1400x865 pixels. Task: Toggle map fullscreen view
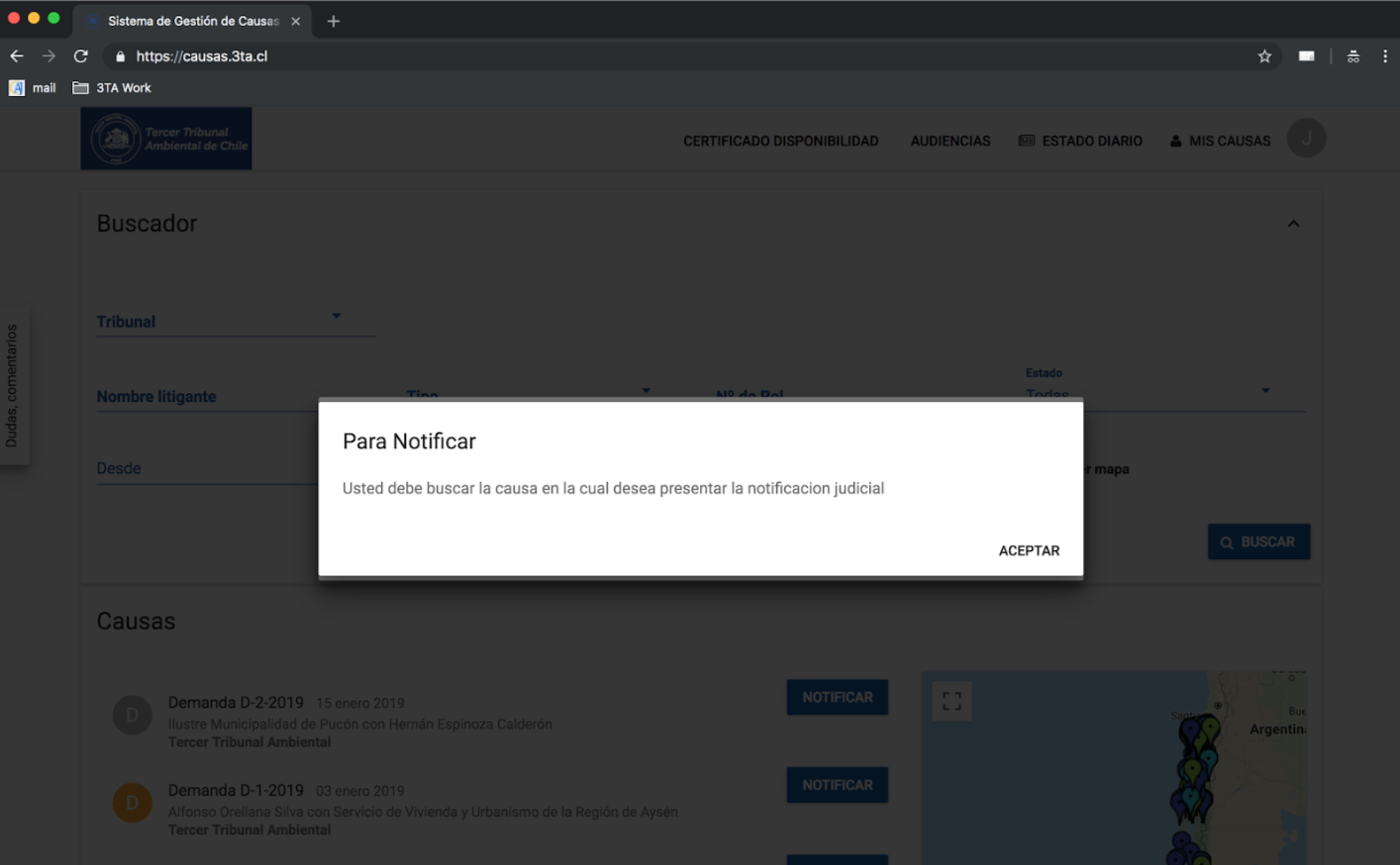(x=951, y=701)
